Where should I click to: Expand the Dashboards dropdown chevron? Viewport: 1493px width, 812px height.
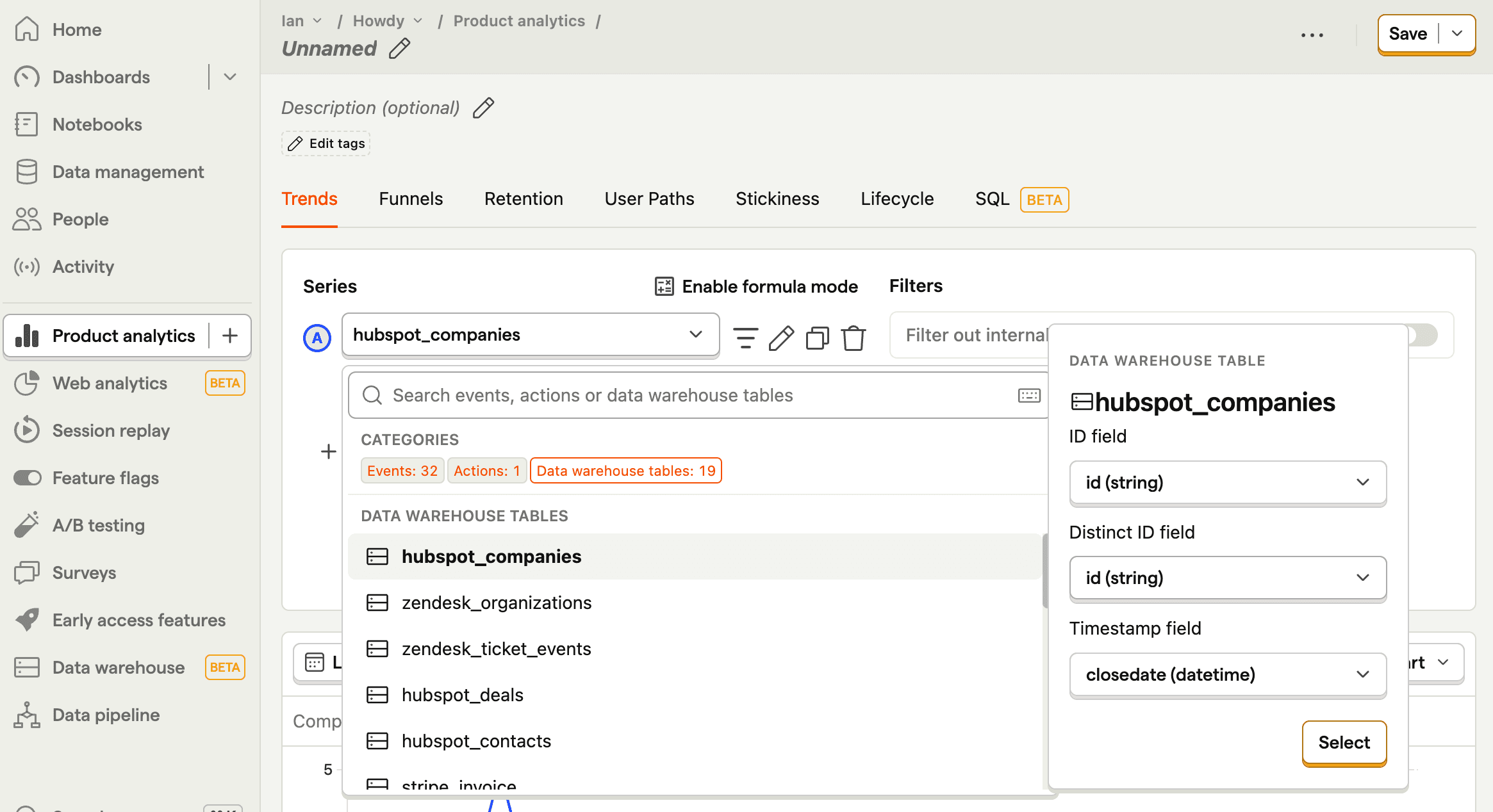coord(231,77)
